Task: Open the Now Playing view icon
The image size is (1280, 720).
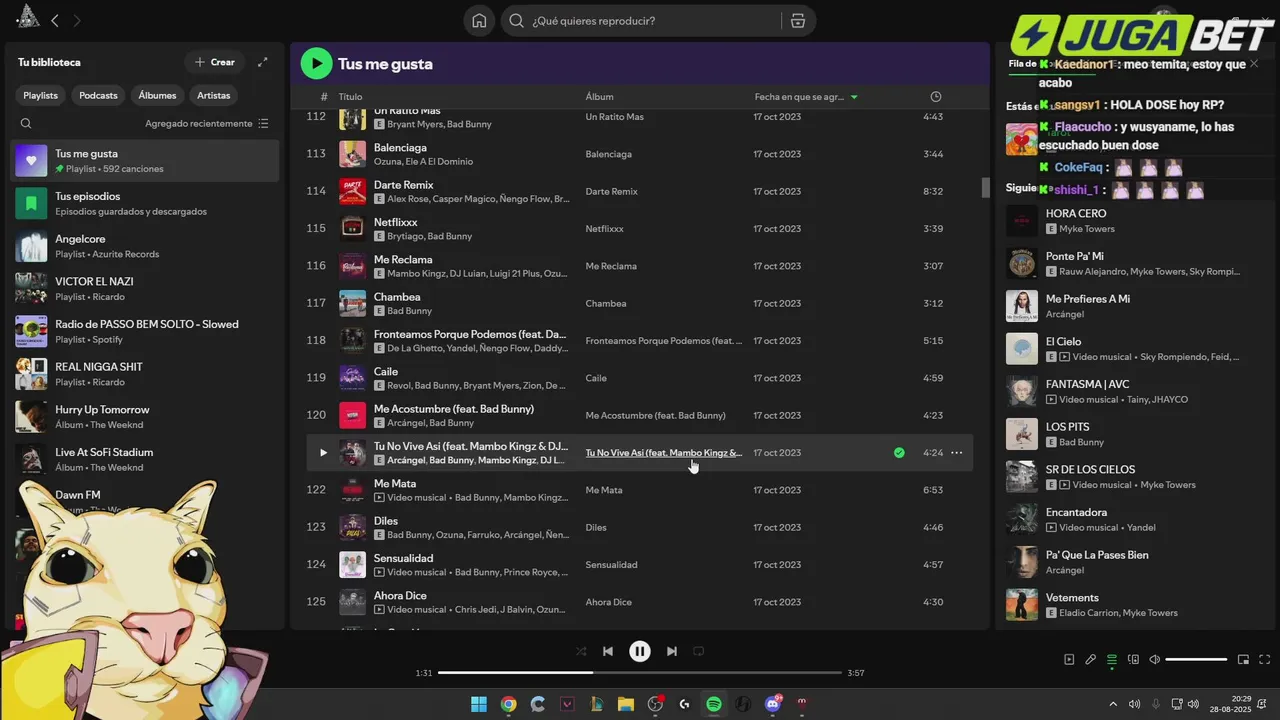Action: 1069,660
